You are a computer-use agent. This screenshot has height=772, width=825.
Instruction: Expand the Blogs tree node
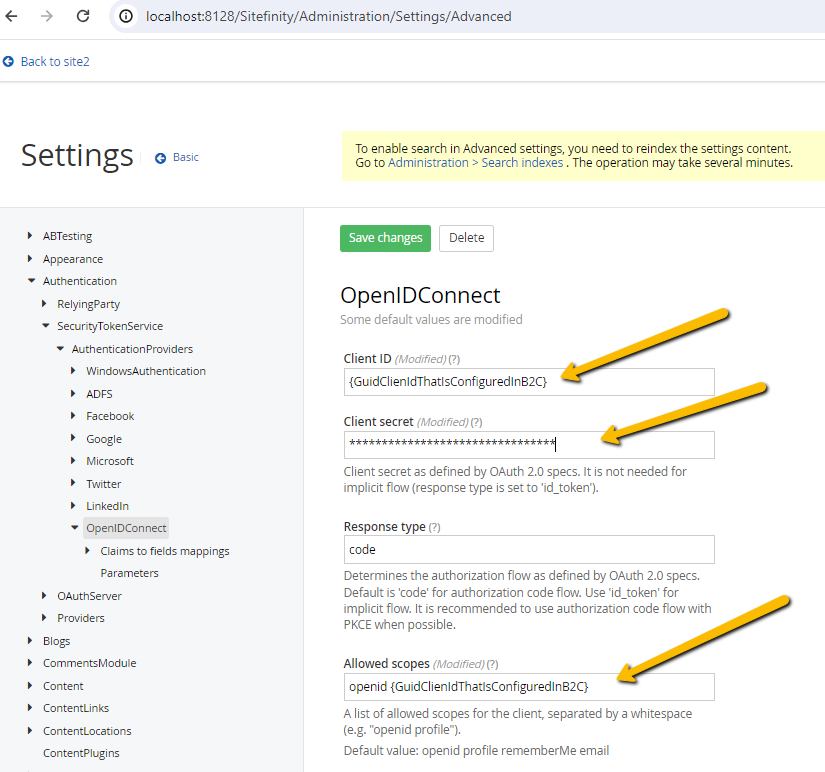30,640
